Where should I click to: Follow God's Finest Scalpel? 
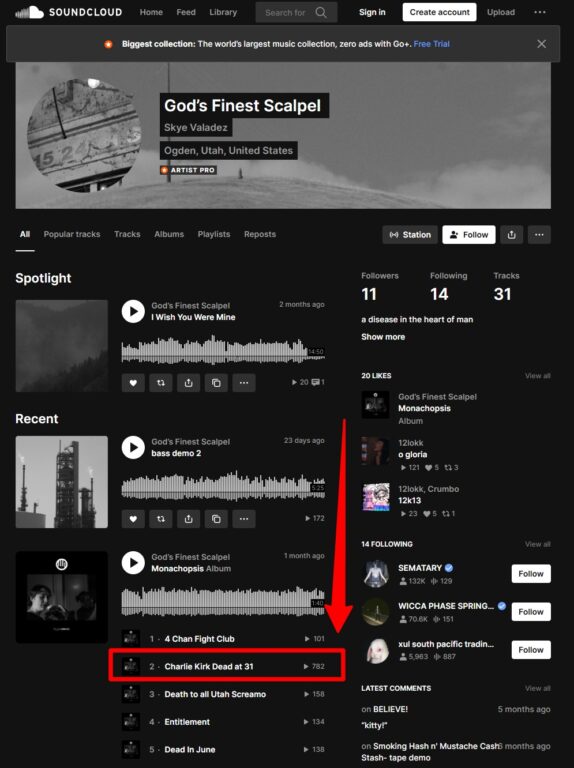469,235
